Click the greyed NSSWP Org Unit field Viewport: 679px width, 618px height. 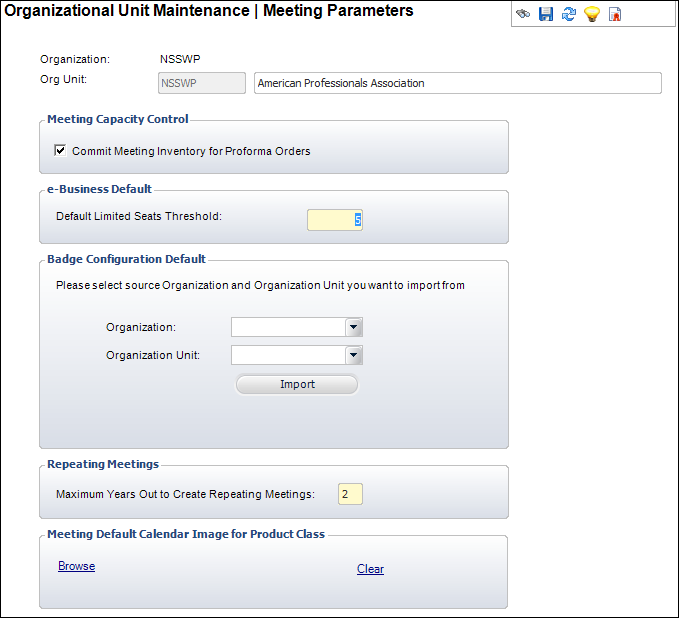(x=202, y=83)
